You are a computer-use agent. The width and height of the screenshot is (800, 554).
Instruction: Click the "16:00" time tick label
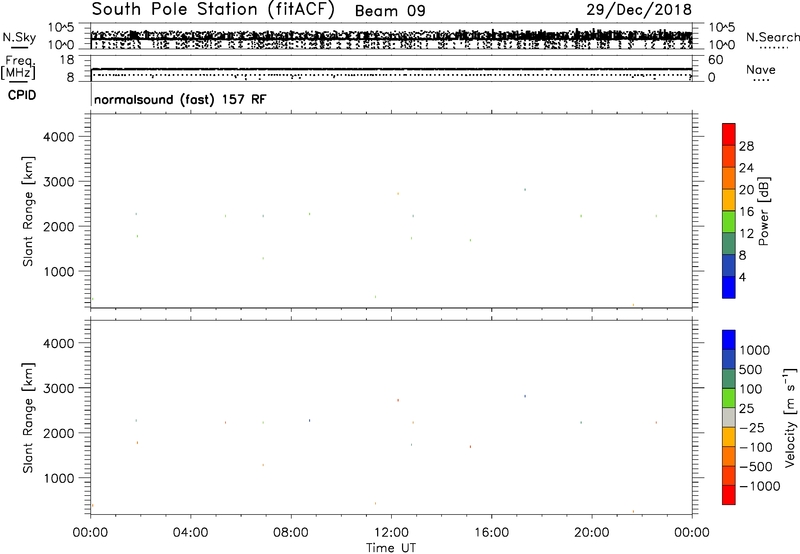tap(491, 533)
